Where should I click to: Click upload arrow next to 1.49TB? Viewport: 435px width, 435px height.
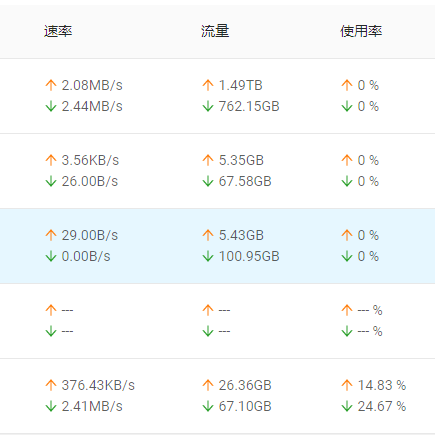(x=208, y=85)
